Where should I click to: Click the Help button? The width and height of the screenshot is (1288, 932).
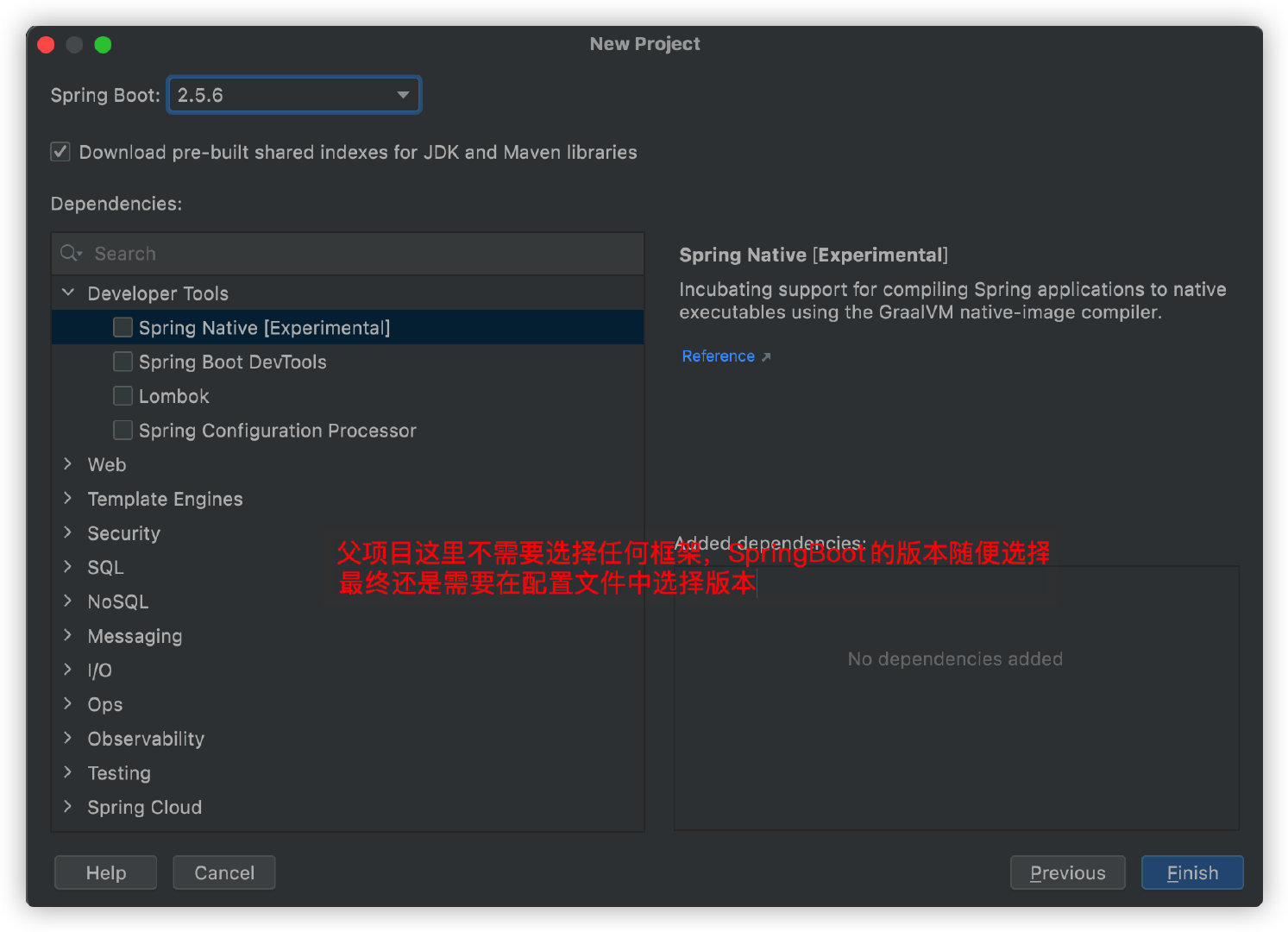[106, 872]
